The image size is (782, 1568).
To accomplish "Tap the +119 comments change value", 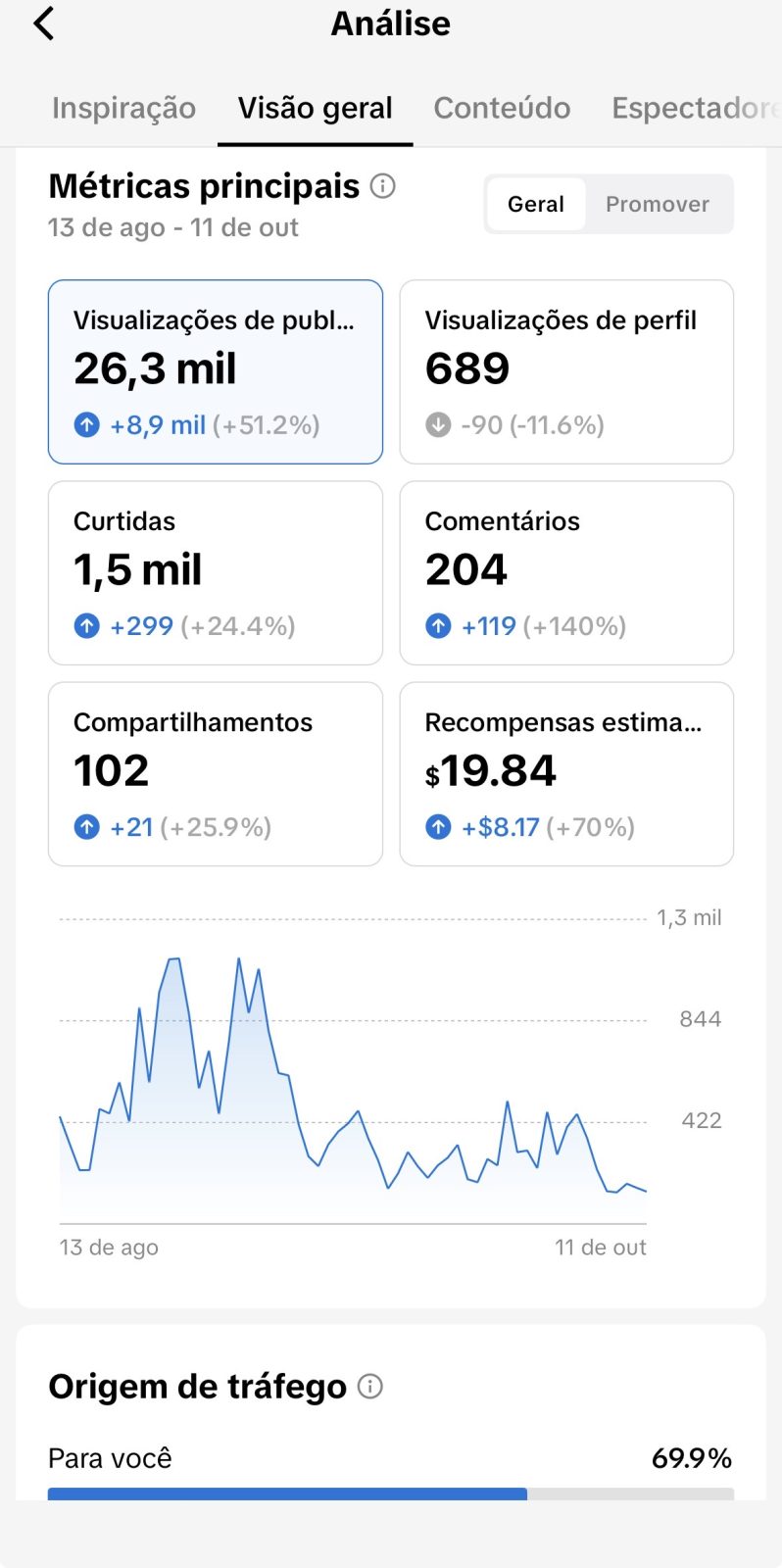I will pyautogui.click(x=489, y=626).
